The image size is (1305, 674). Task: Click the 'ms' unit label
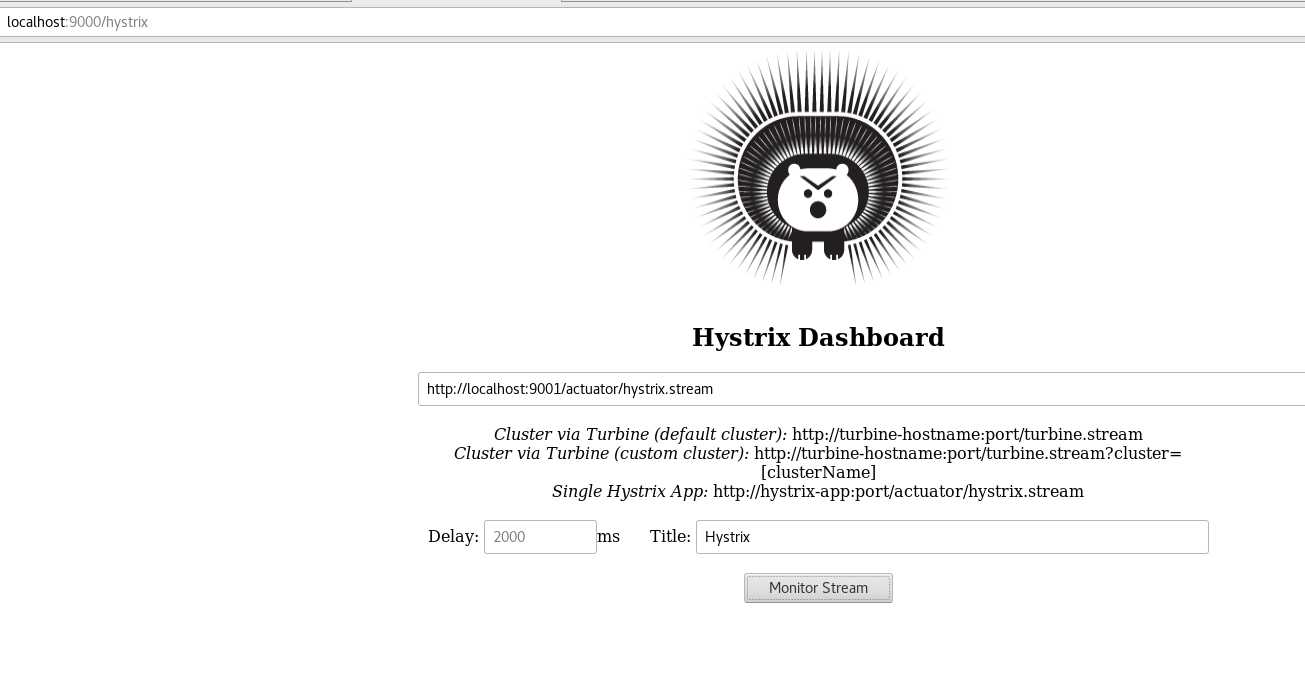point(609,537)
